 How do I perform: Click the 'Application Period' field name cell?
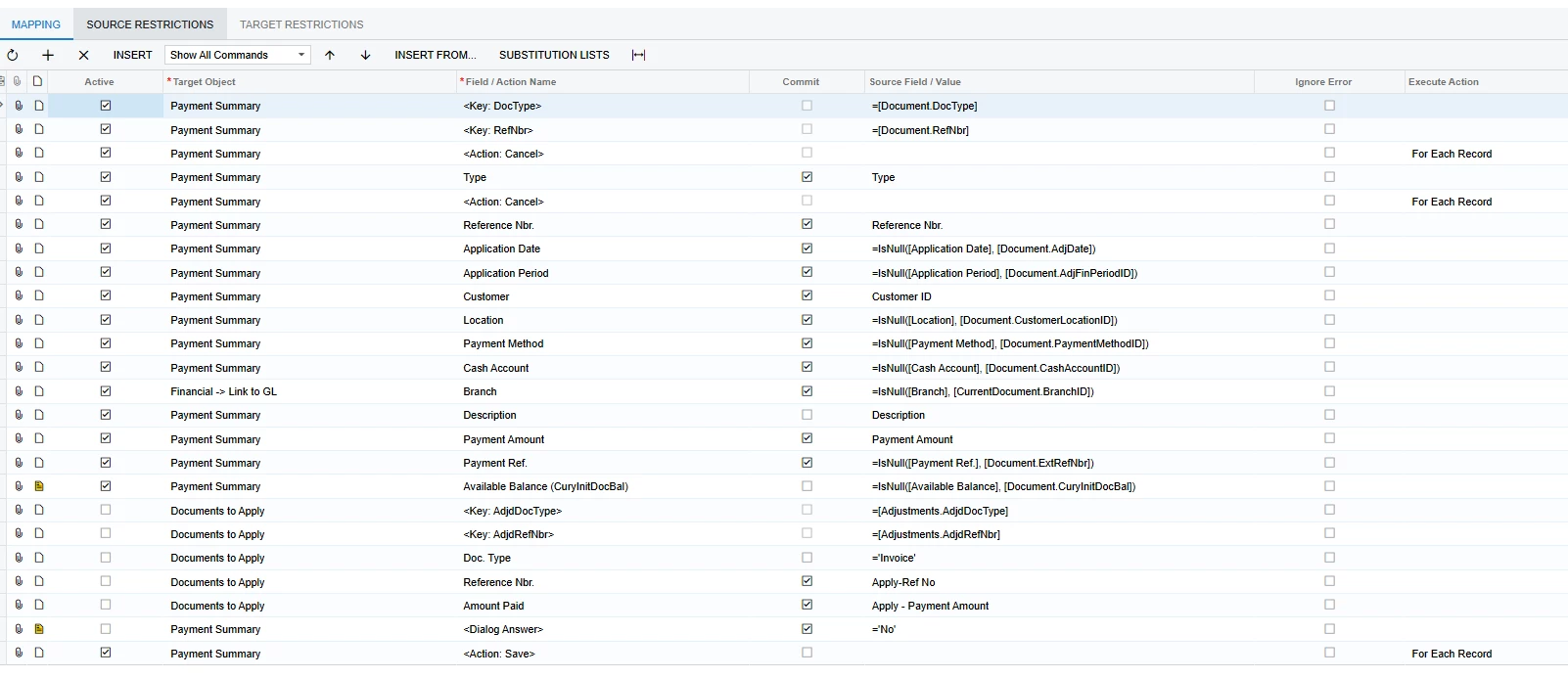coord(603,273)
